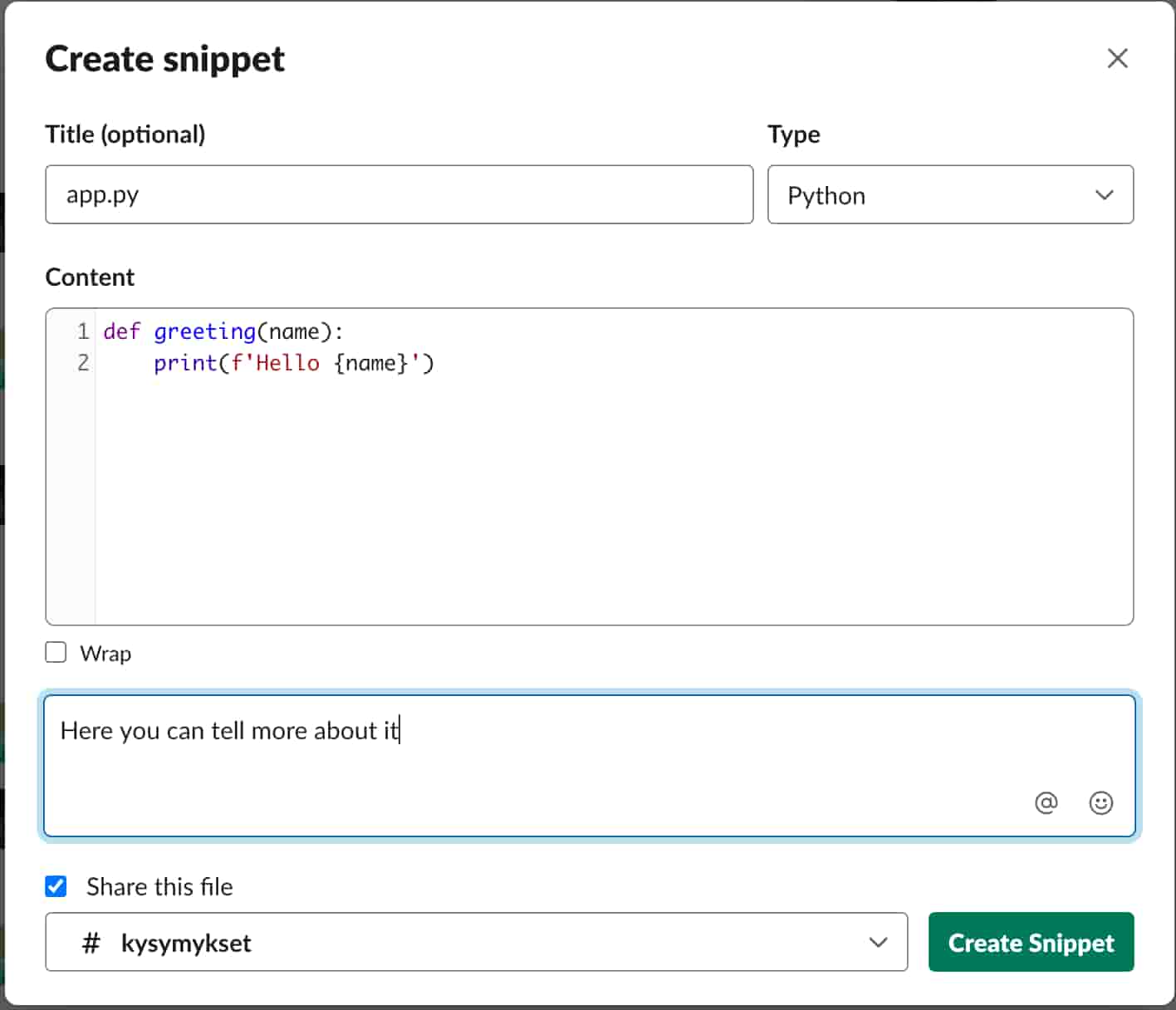Enable the Wrap checkbox

56,653
